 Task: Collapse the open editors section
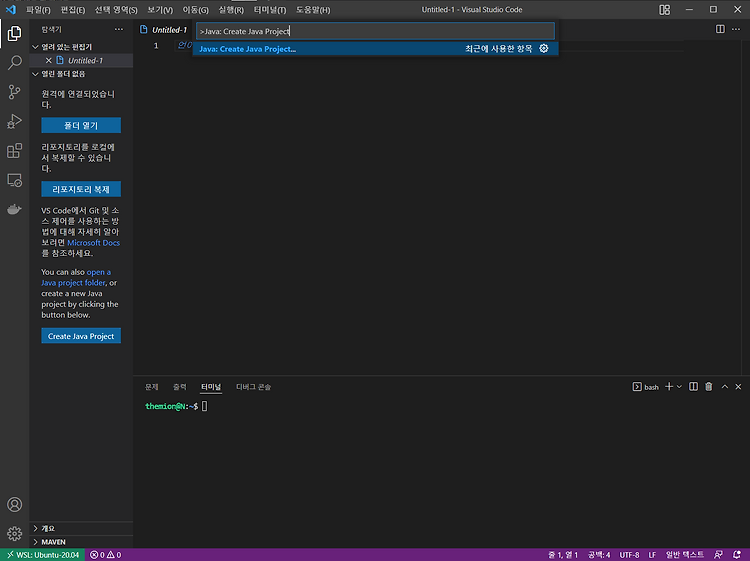coord(35,47)
